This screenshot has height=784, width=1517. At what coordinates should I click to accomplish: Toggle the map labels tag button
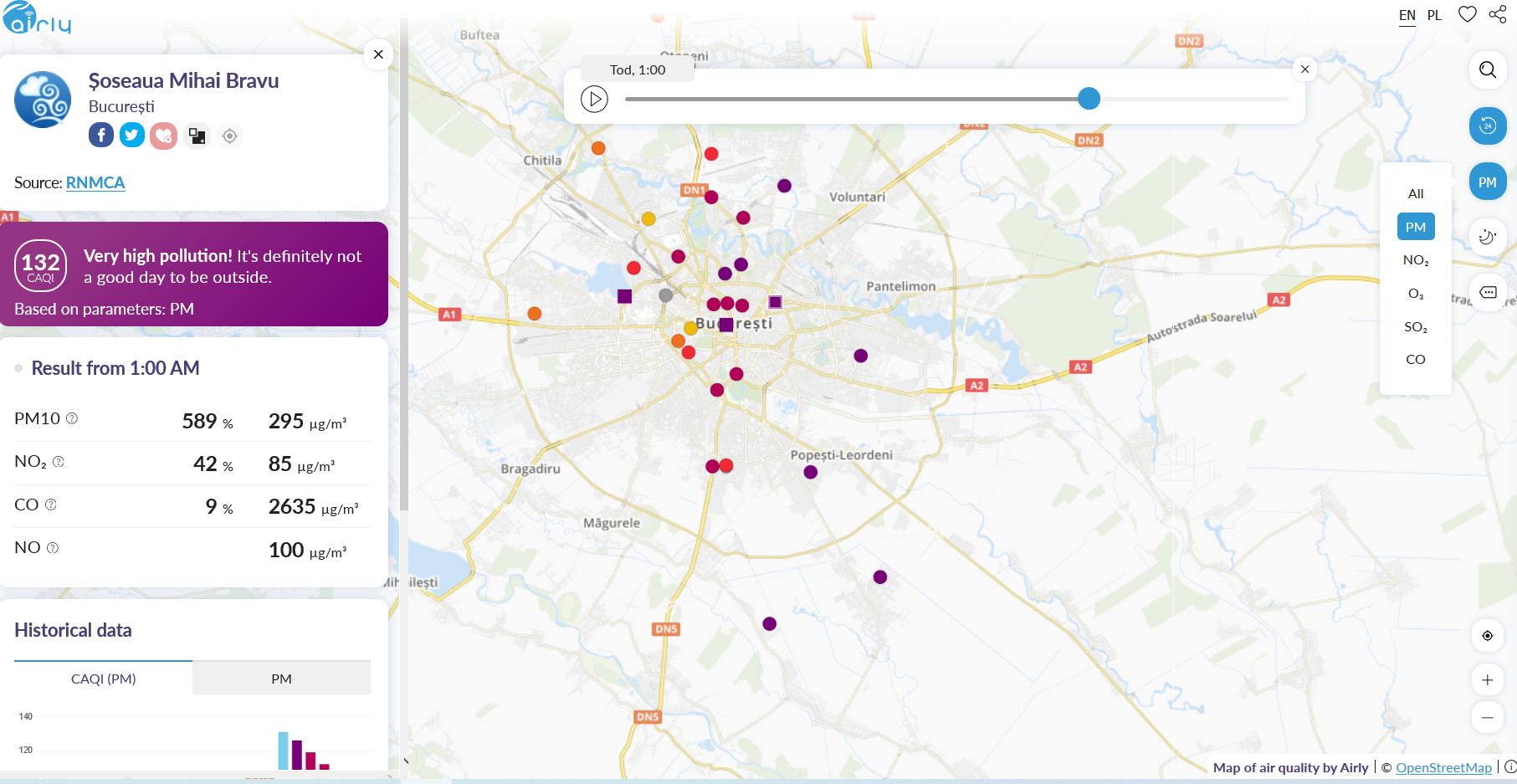coord(1488,292)
